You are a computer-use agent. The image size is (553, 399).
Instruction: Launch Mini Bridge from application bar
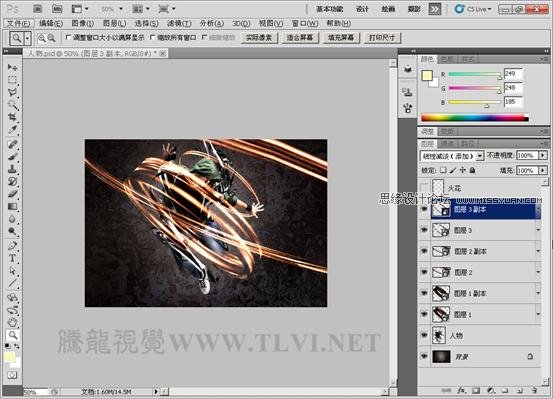[57, 9]
